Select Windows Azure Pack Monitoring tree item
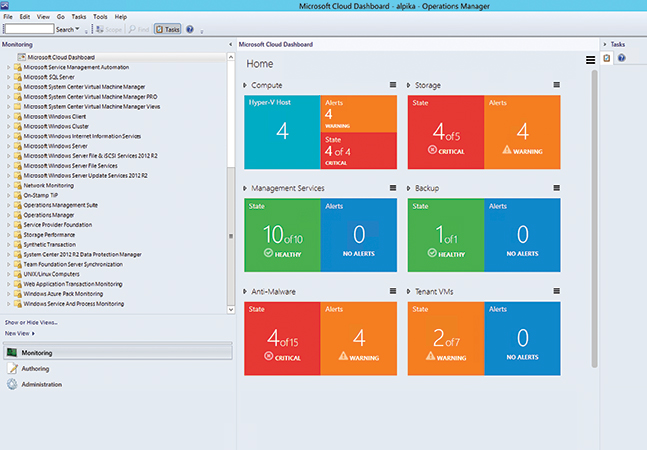Screen dimensions: 647x450 point(63,294)
